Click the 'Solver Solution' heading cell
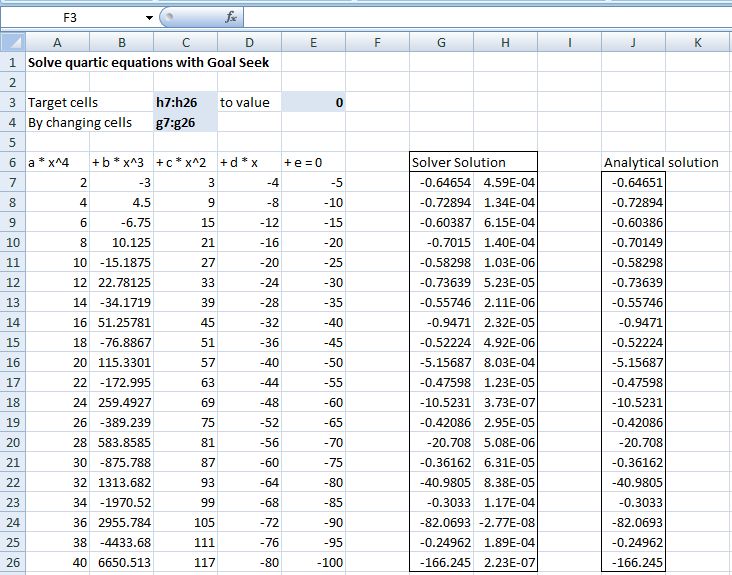 [459, 162]
